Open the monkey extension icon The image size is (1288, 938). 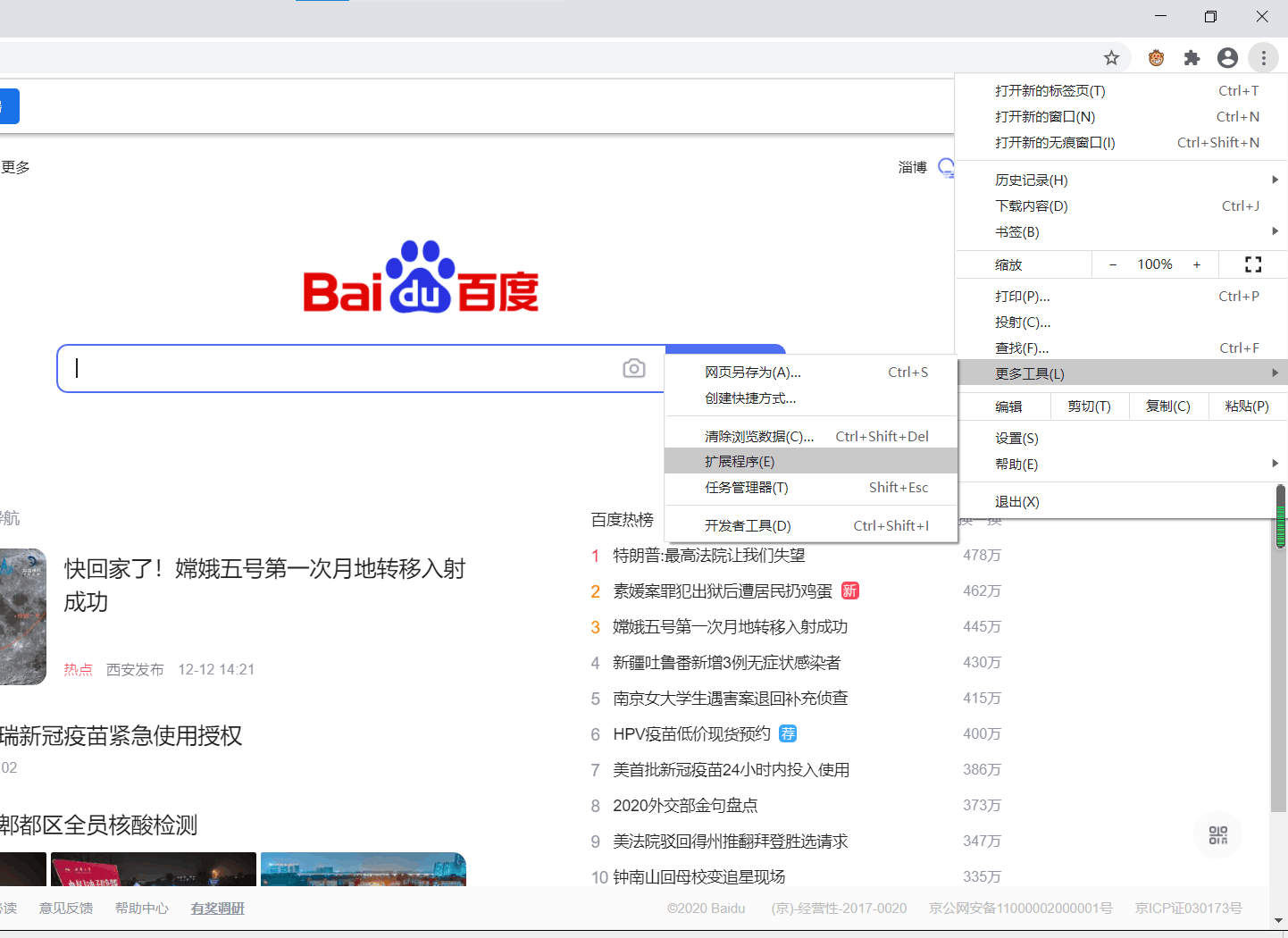click(x=1157, y=58)
